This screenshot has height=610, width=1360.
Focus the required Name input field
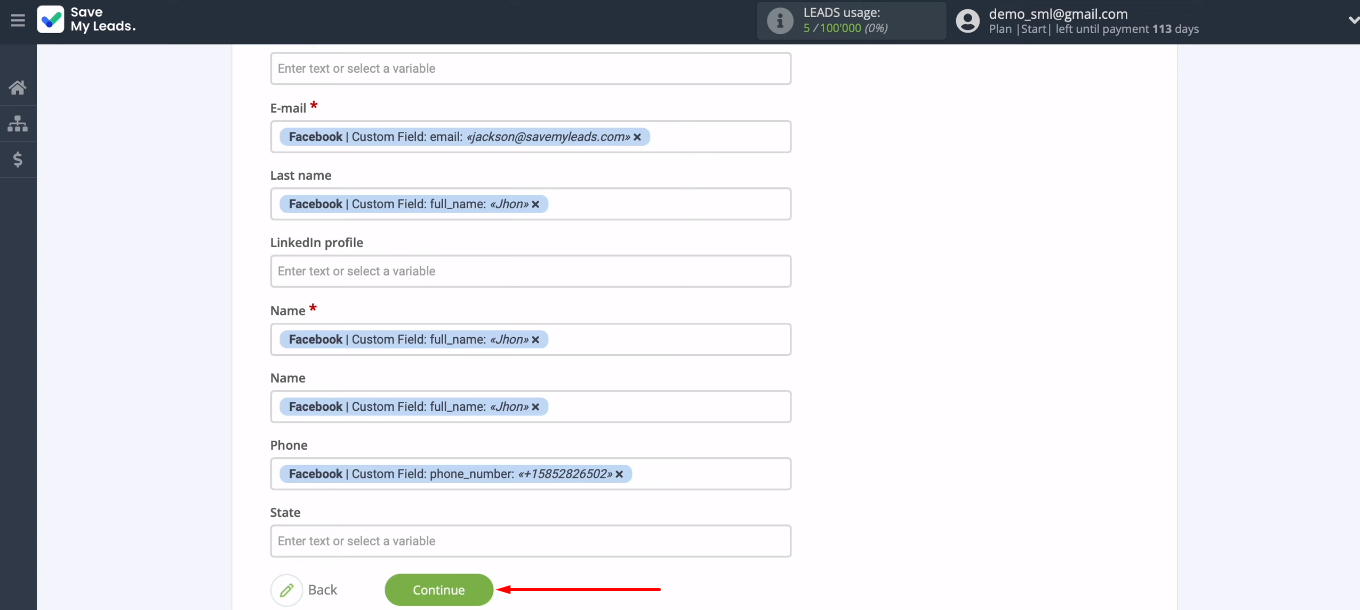531,339
